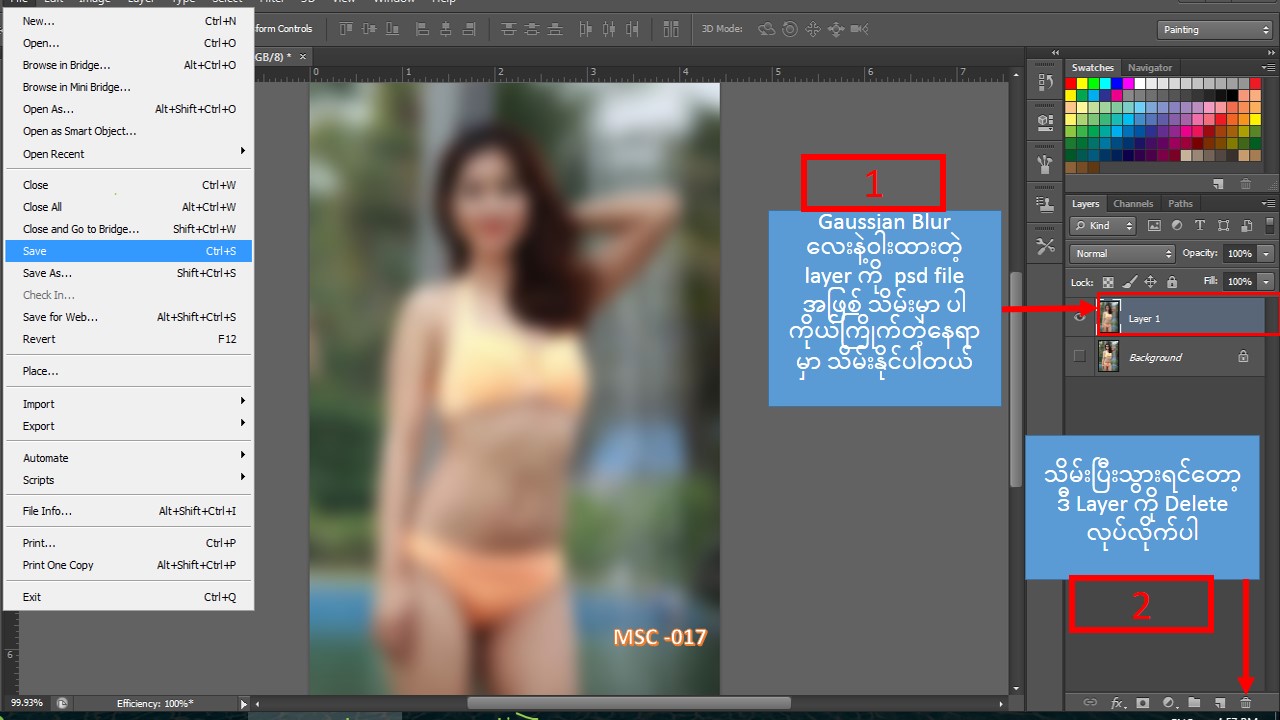Toggle lock transparent pixels
This screenshot has height=720, width=1280.
(x=1108, y=282)
